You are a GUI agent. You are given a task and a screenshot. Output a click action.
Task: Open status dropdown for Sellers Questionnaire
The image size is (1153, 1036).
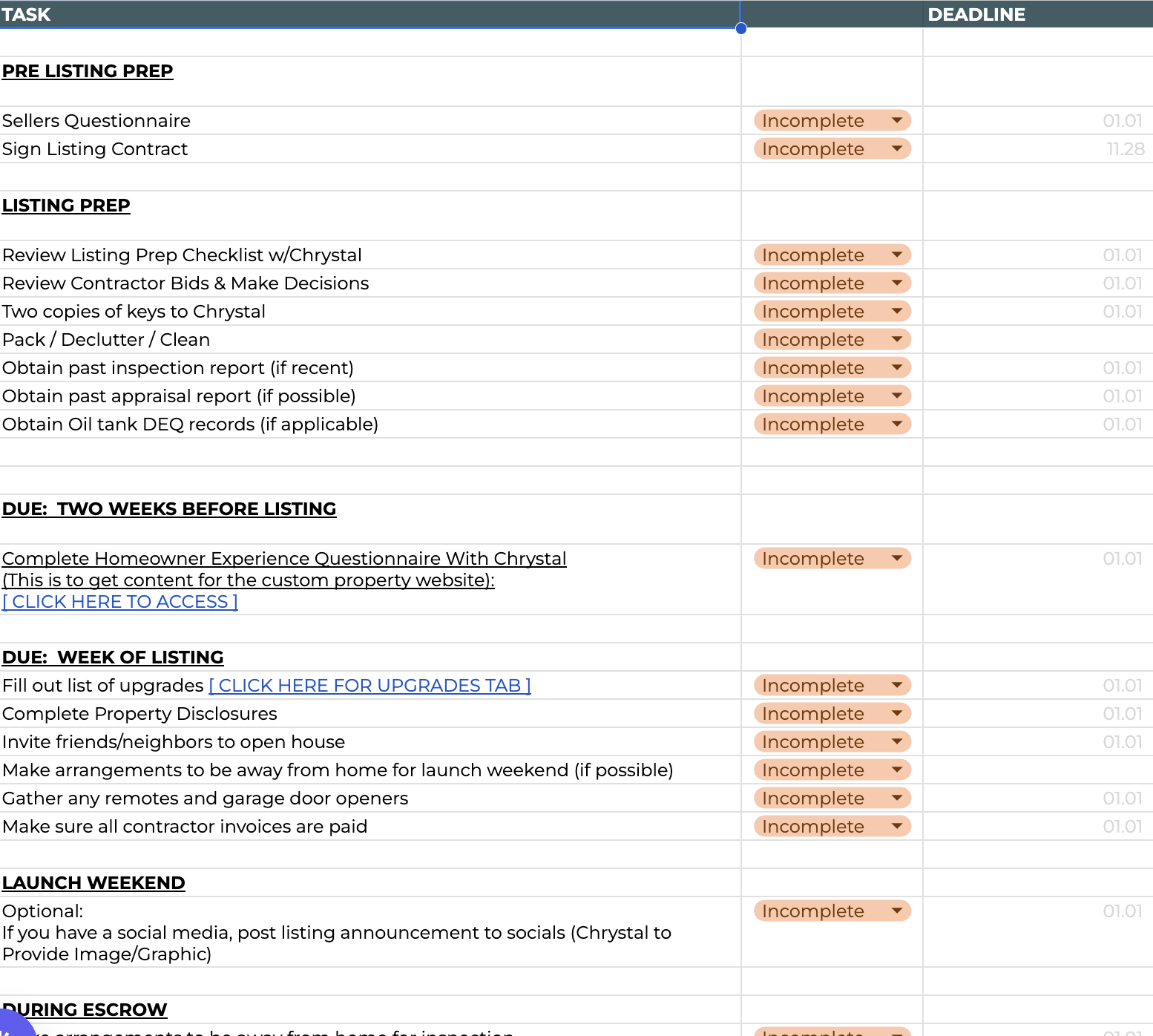point(832,120)
